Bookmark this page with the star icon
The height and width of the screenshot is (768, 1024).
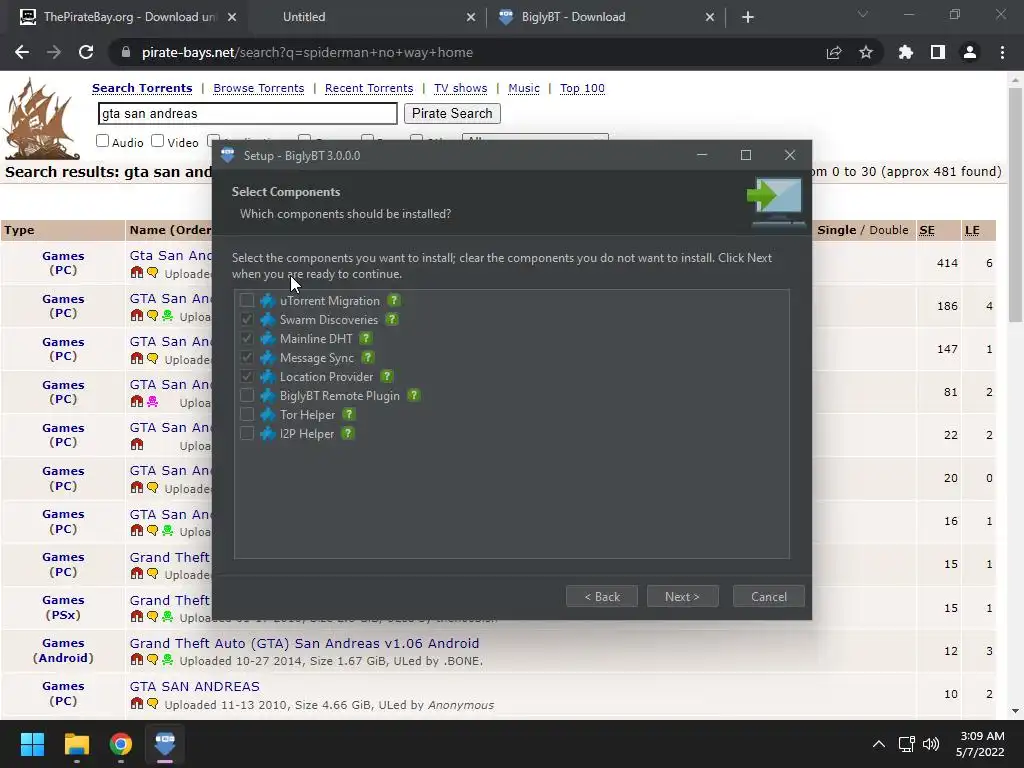866,52
